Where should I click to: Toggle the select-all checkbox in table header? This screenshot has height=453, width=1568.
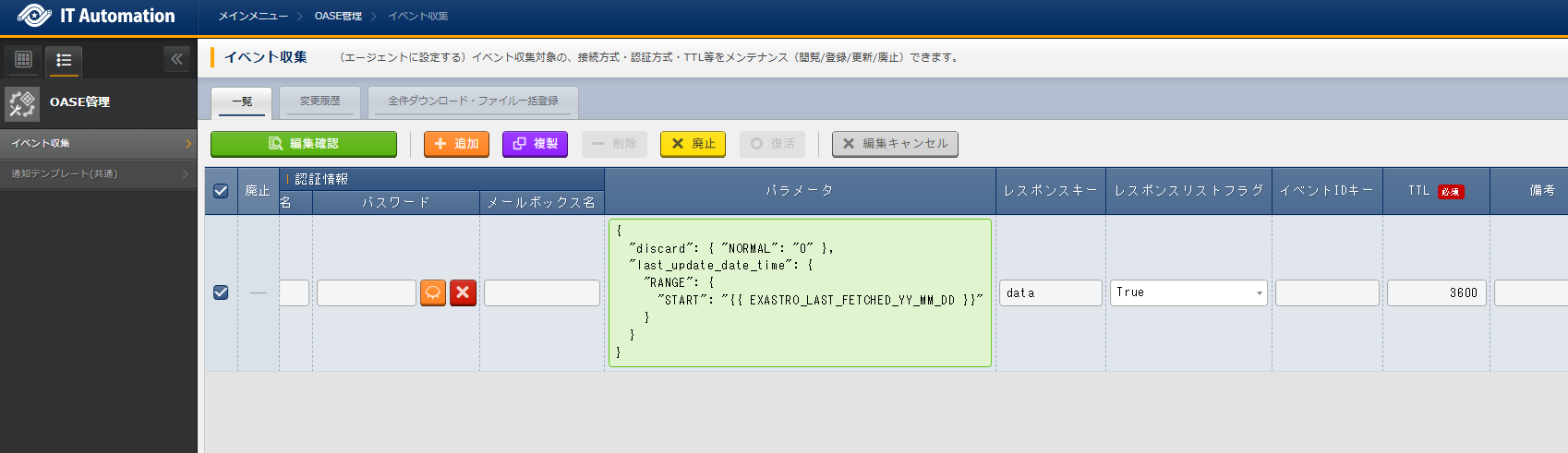(x=221, y=191)
